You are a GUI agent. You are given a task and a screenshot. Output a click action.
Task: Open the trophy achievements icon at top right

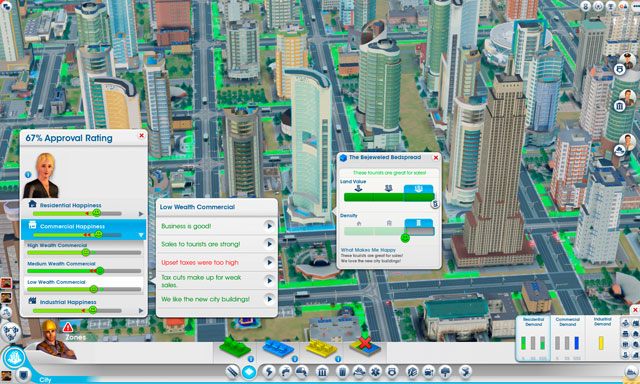tap(611, 6)
